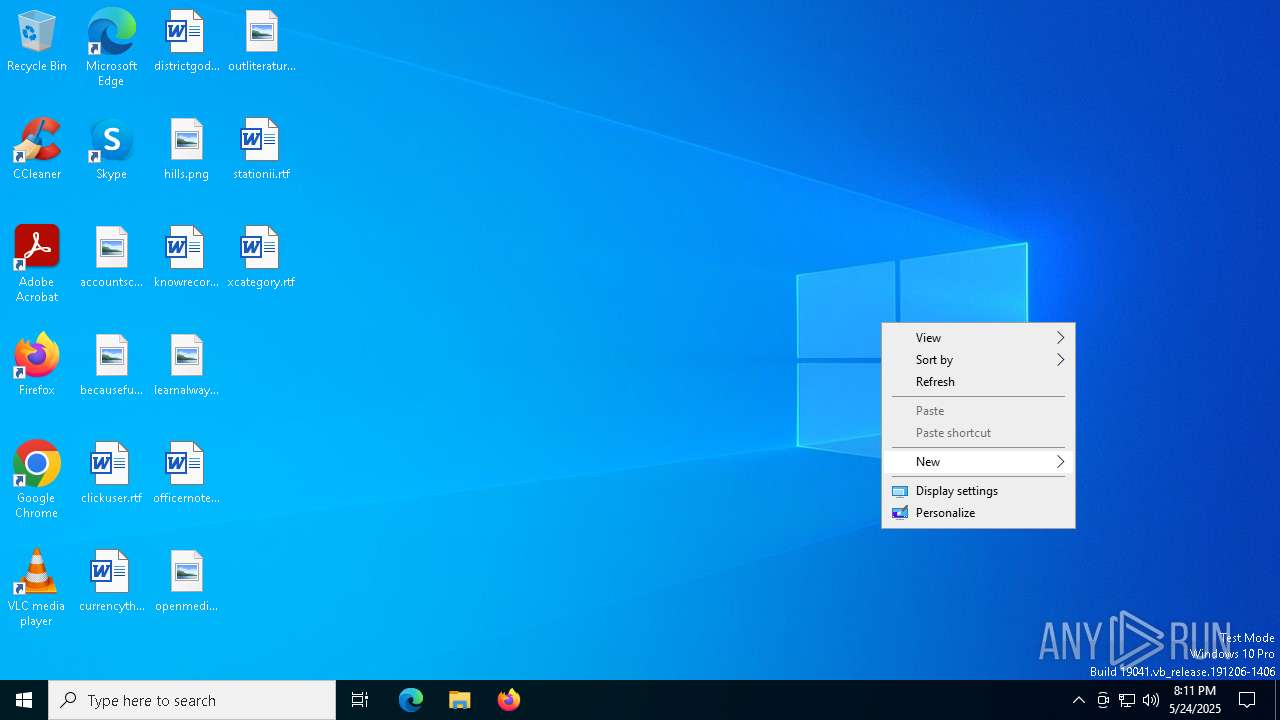Select the xcategory.rtf document icon
The height and width of the screenshot is (720, 1280).
coord(261,258)
